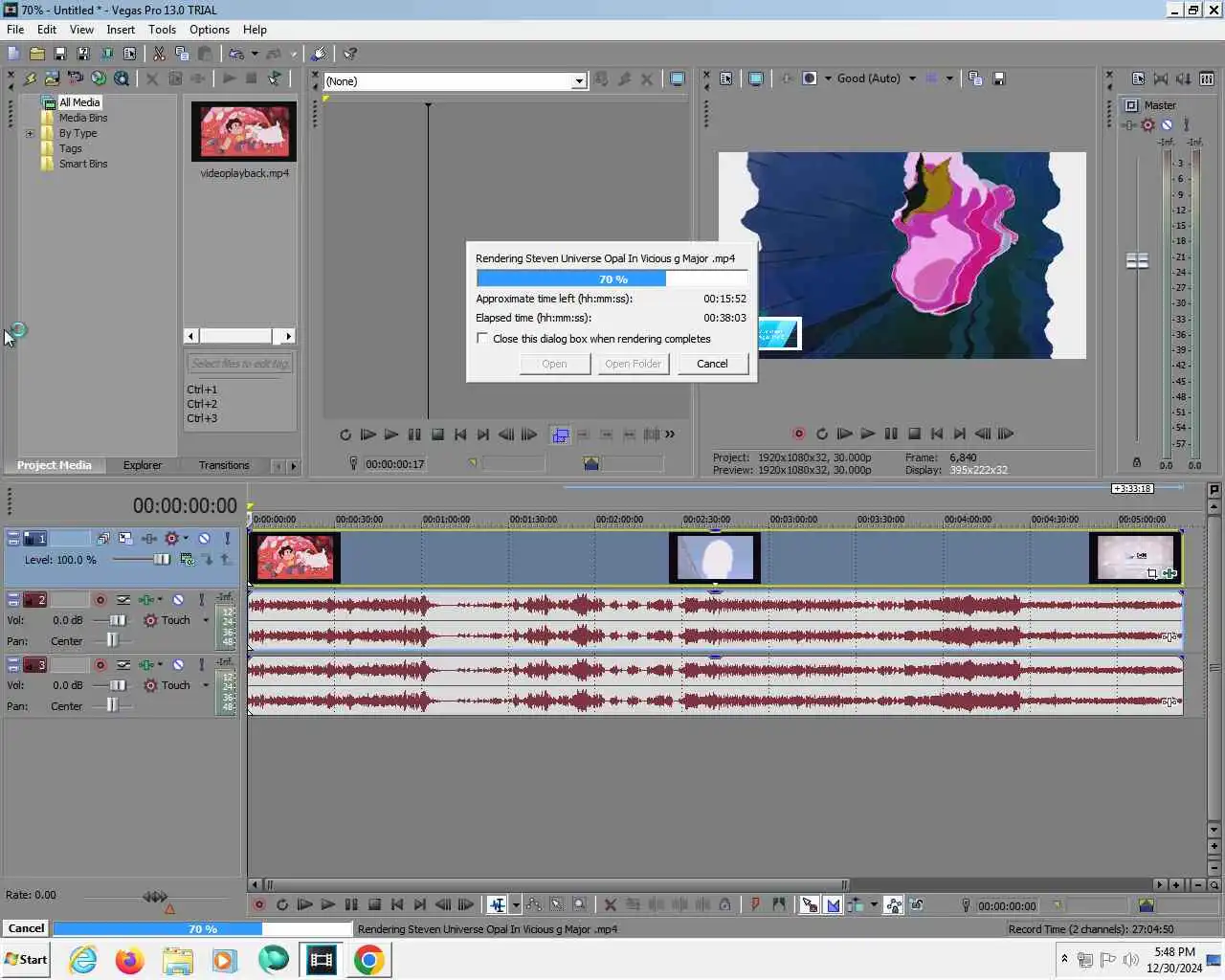Switch to the Explorer tab
The image size is (1225, 980).
click(143, 465)
